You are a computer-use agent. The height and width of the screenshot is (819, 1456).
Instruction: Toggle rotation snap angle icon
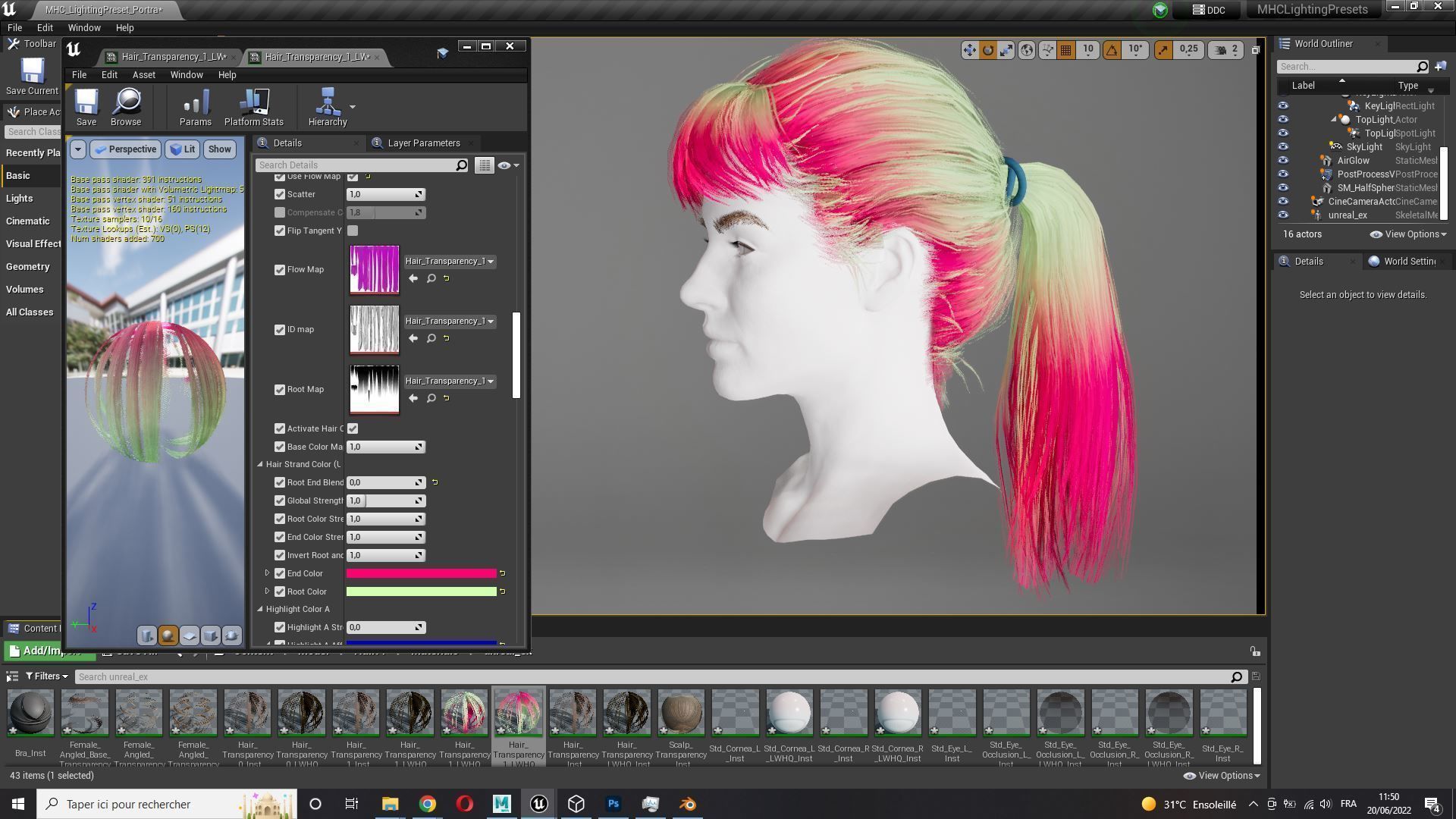[1112, 50]
